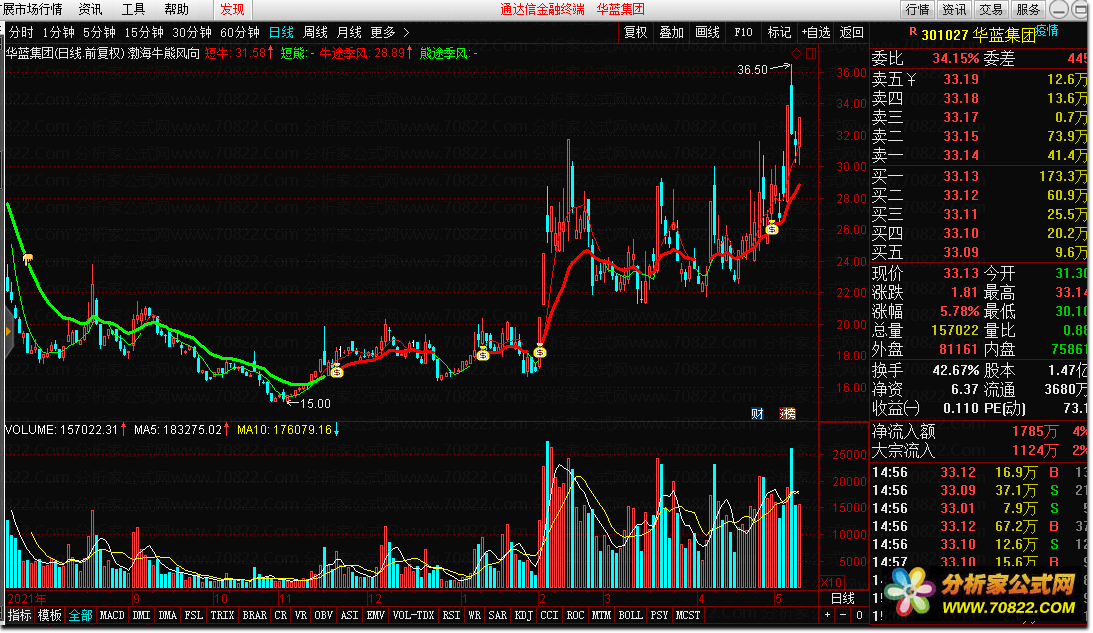The image size is (1093, 633).
Task: Click the money bag signal near May
Action: (772, 228)
